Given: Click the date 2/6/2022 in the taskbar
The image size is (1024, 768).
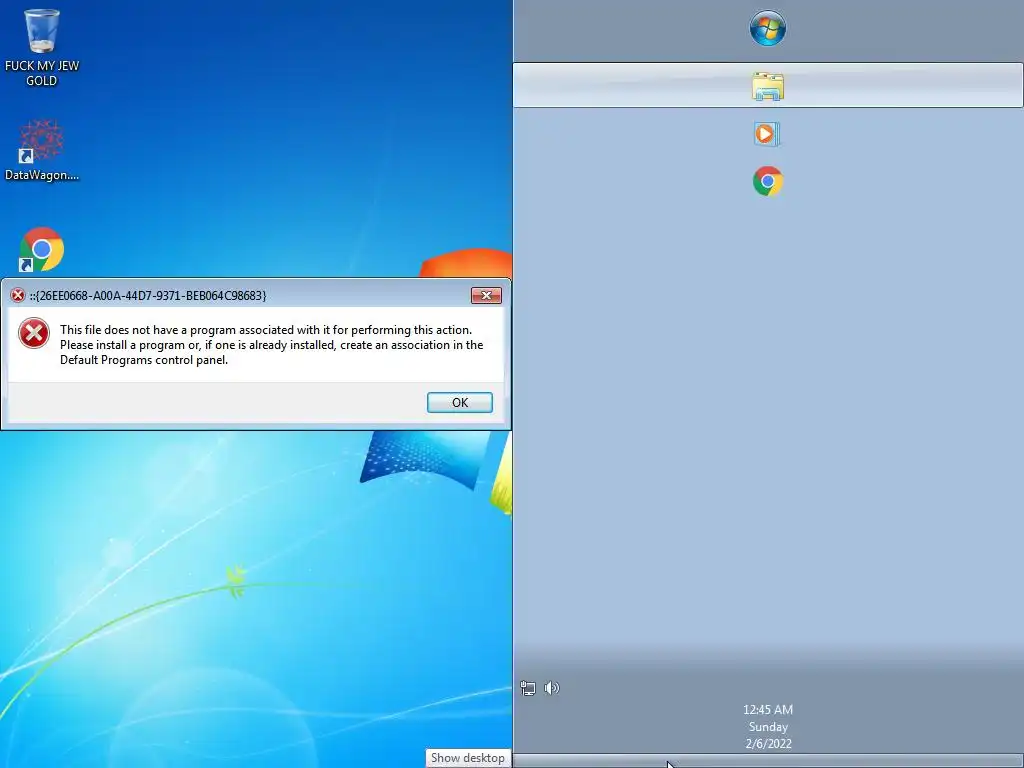Looking at the screenshot, I should point(769,744).
